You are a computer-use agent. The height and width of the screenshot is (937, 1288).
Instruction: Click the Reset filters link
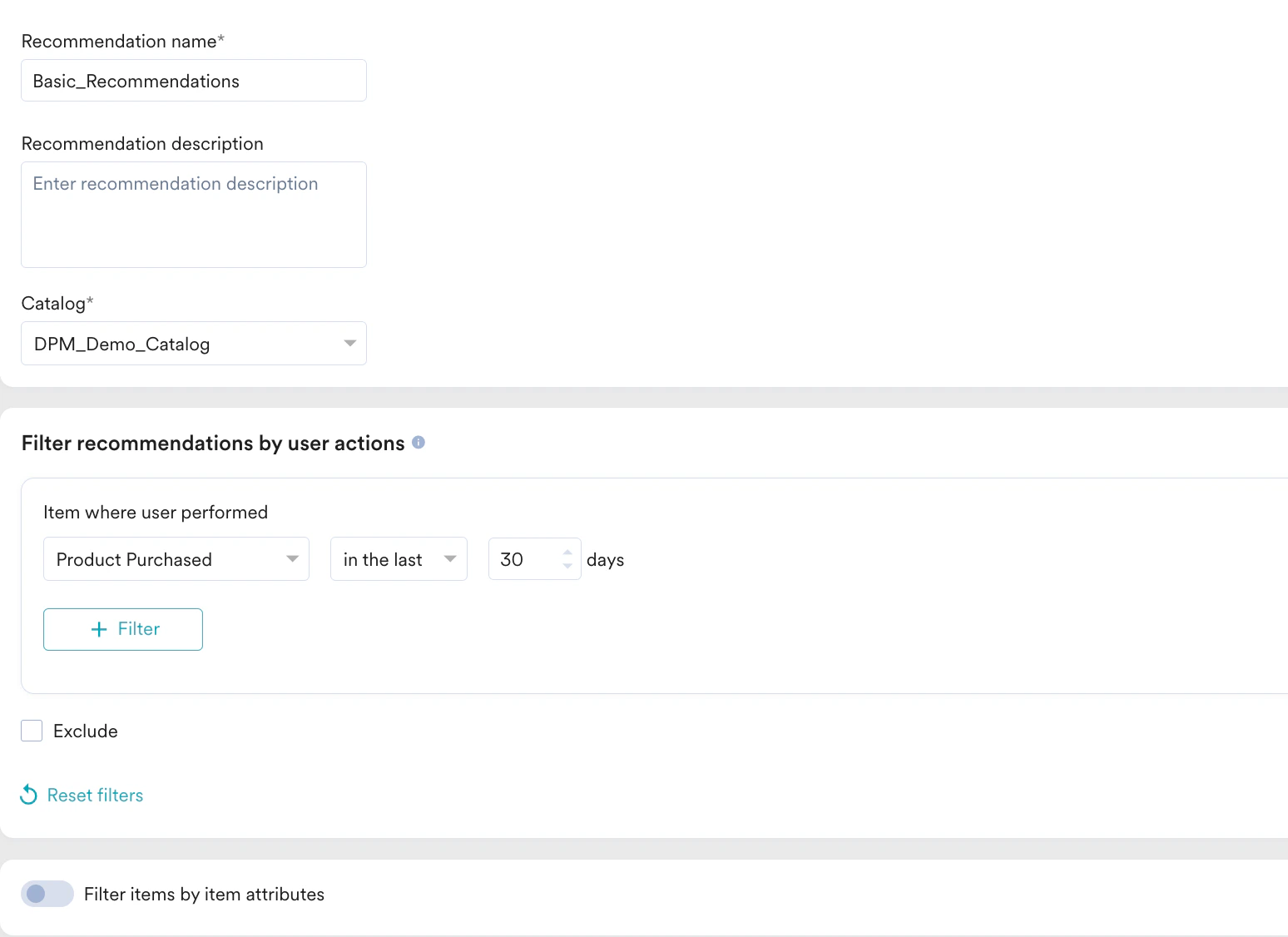pyautogui.click(x=95, y=796)
